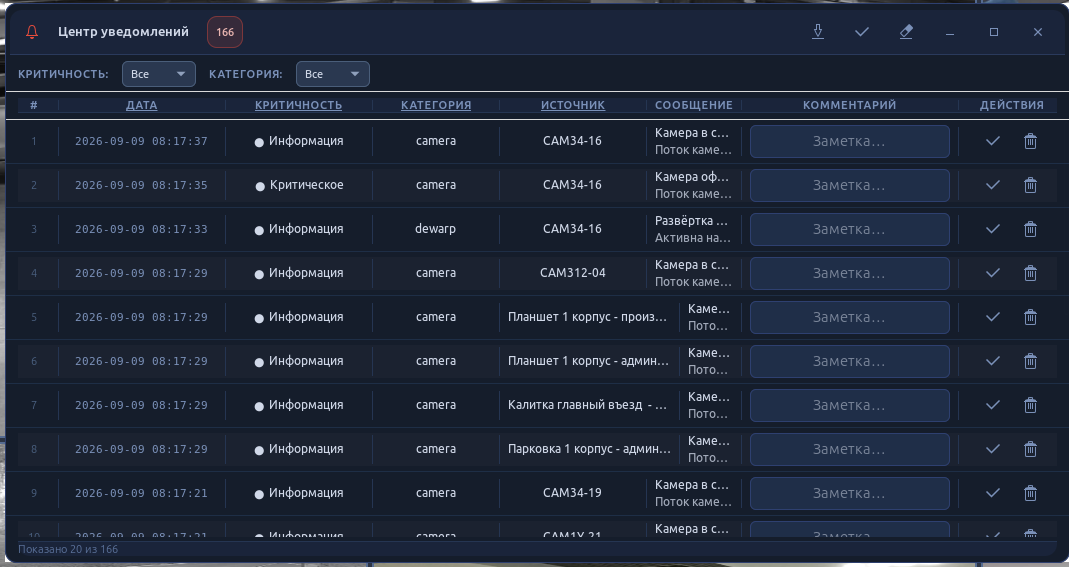
Task: Acknowledge row 1 with its checkmark
Action: pyautogui.click(x=993, y=141)
